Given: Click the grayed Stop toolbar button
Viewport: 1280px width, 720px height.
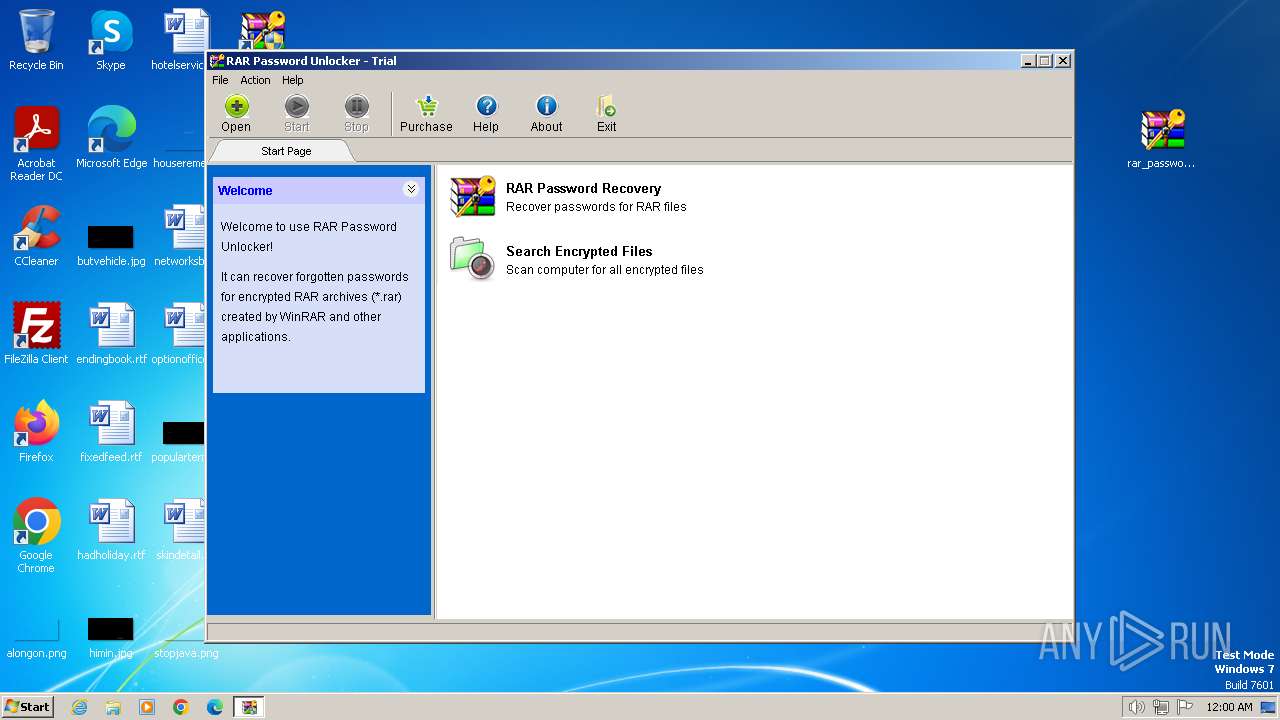Looking at the screenshot, I should 356,114.
